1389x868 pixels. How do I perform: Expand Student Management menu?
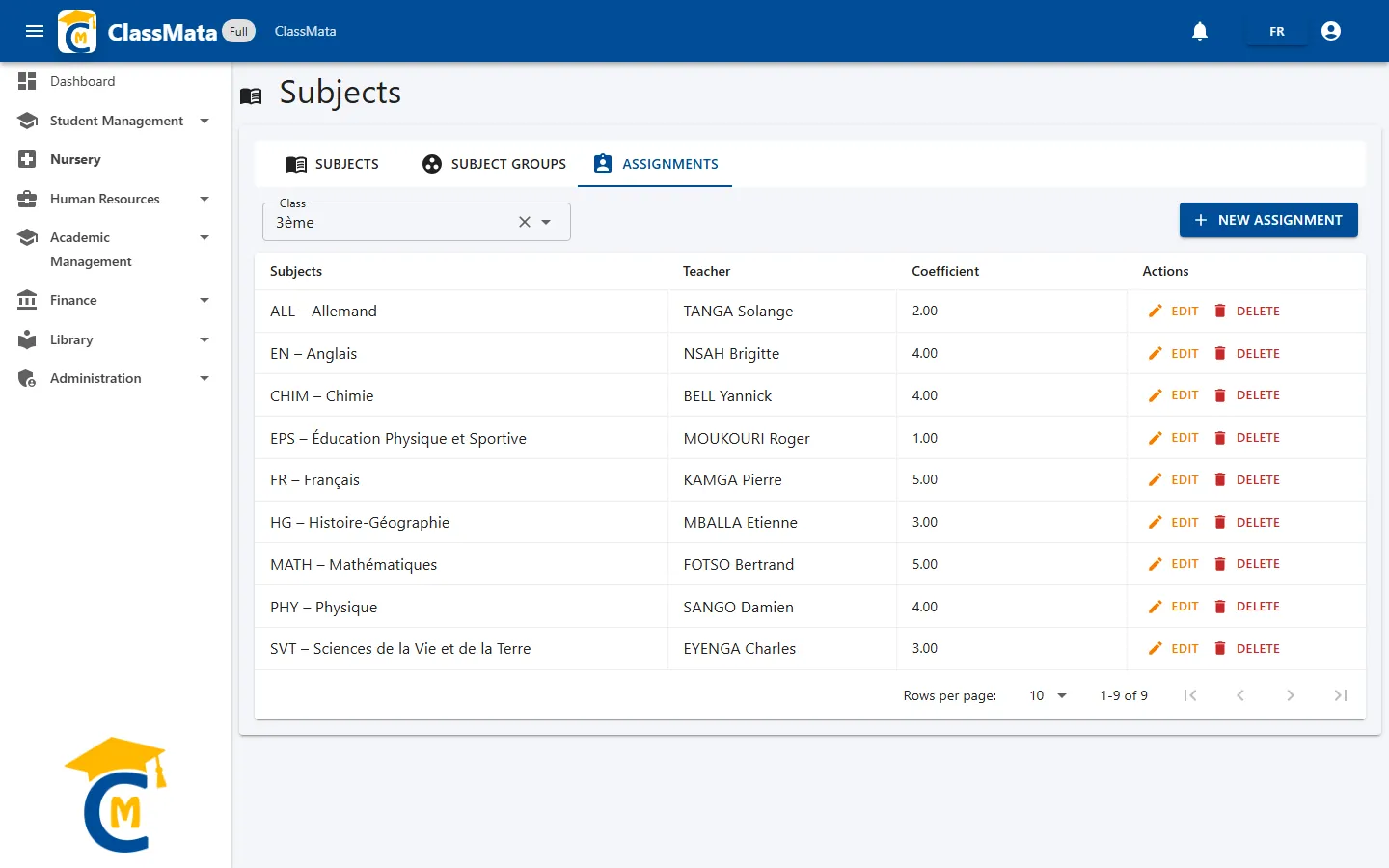coord(204,121)
